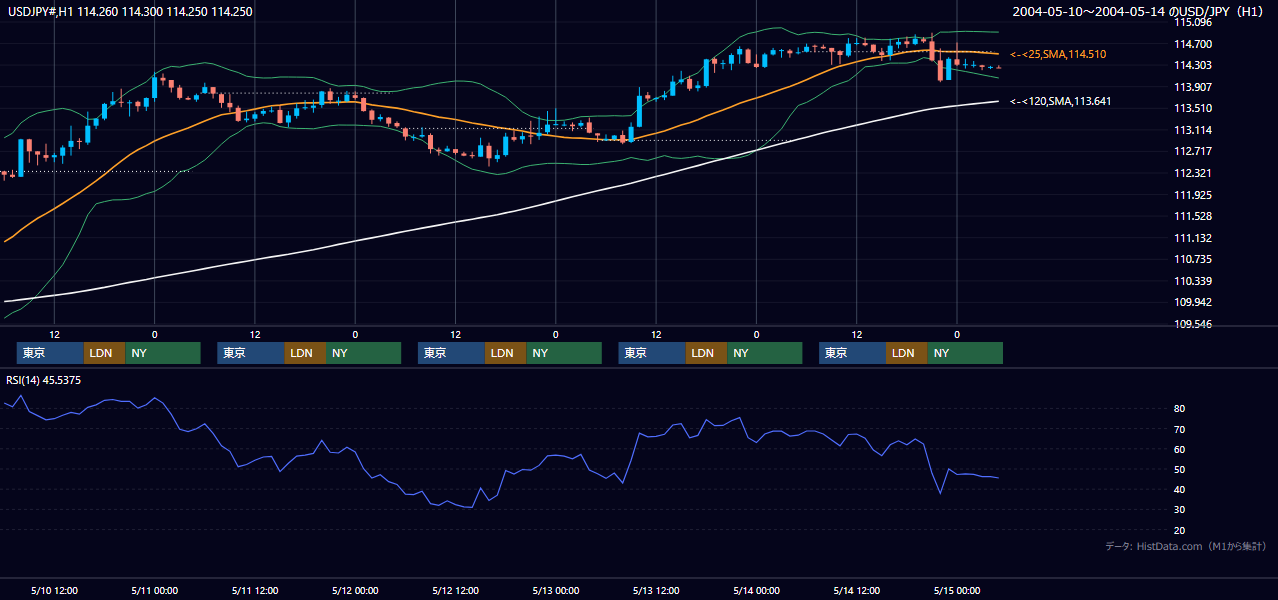Click price level 110.735 on the axis
Screen dimensions: 1278x600
1192,259
